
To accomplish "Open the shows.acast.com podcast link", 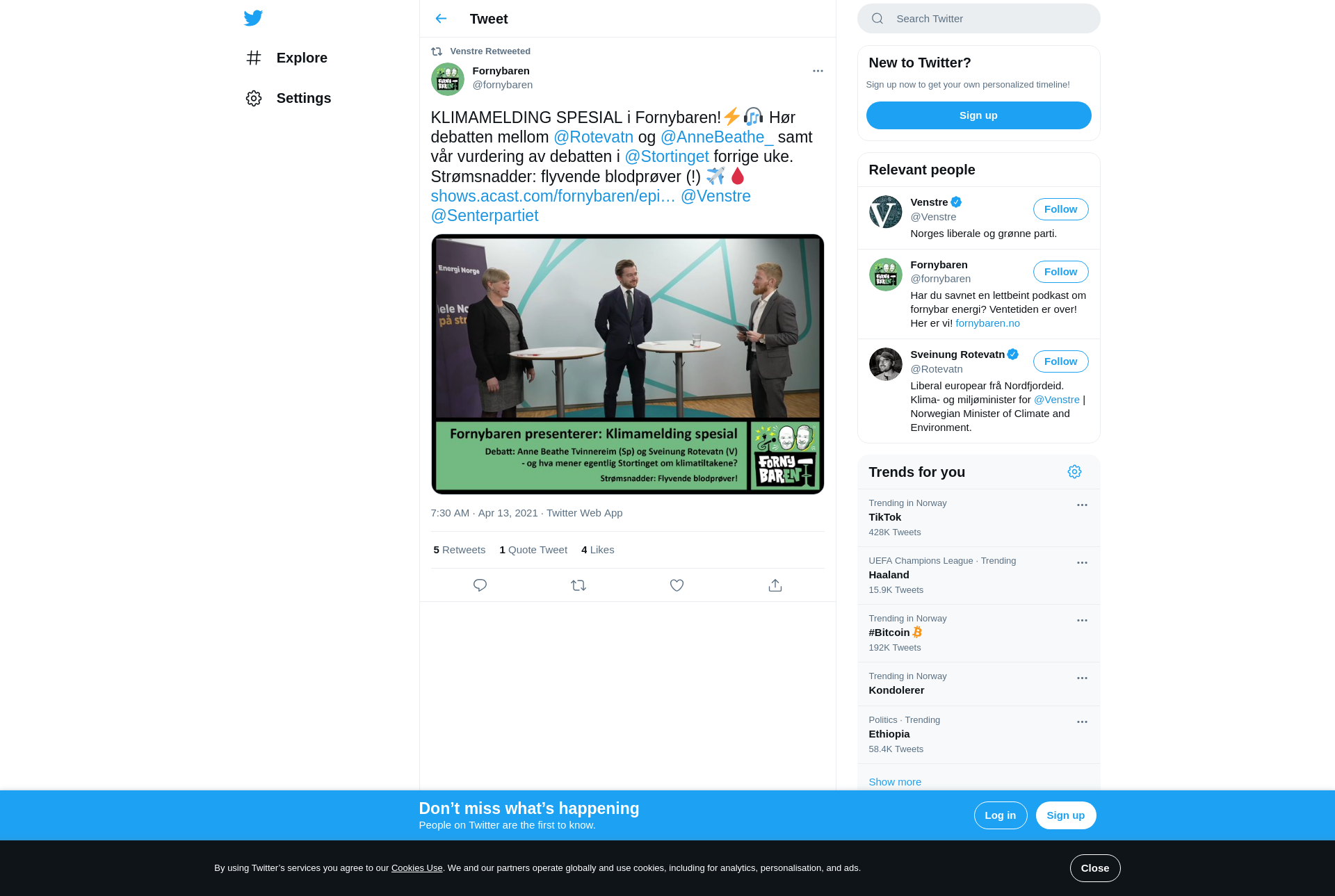I will (553, 196).
